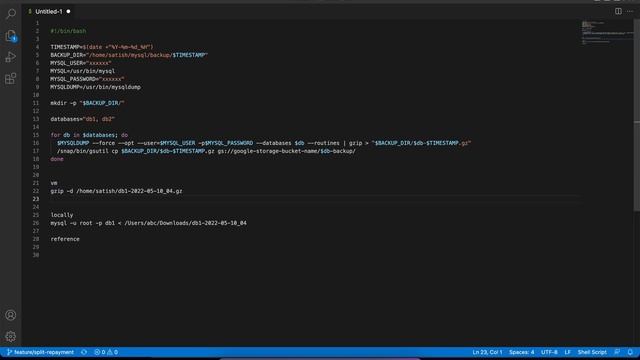Click the MYSQLDUMP=/usr/bin/mysqldump line

coord(96,87)
